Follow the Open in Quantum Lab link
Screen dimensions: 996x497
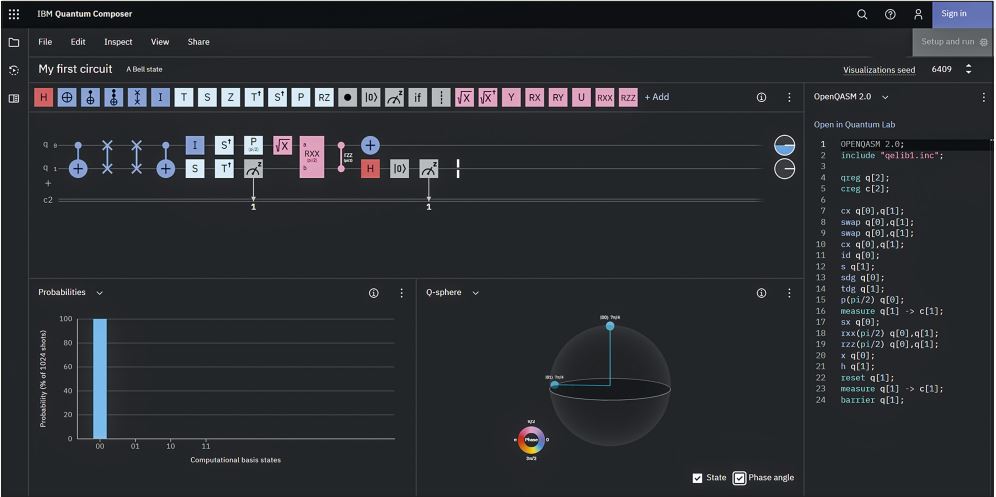854,125
